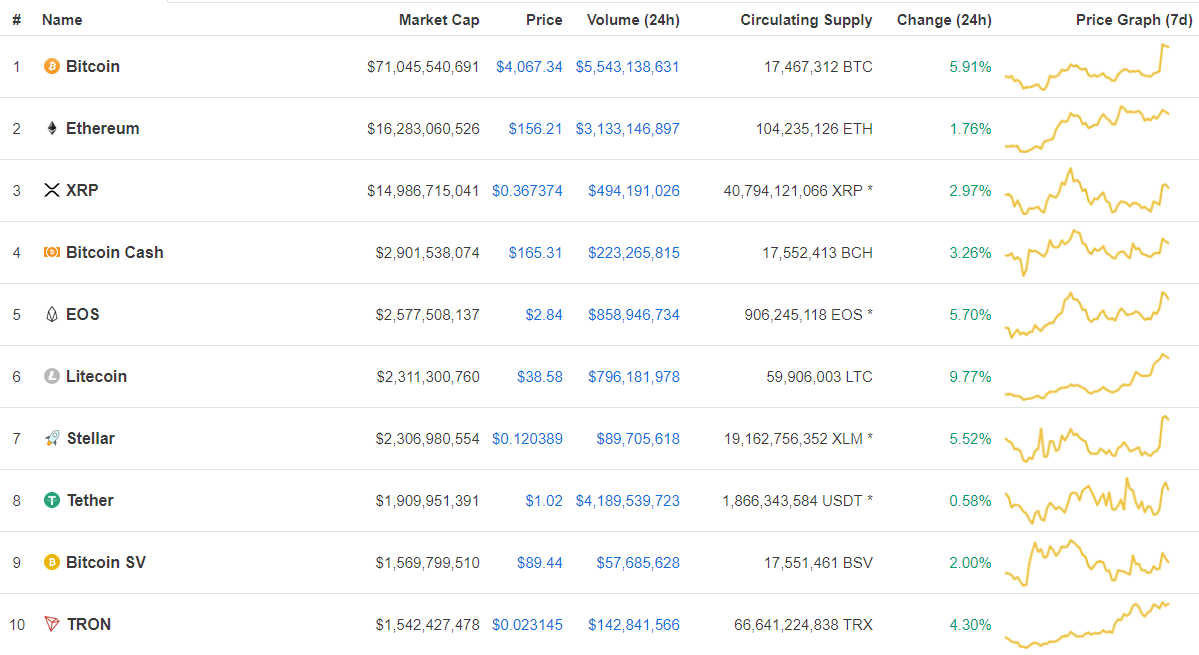Click XRP price $0.367374
The height and width of the screenshot is (655, 1199).
point(527,191)
